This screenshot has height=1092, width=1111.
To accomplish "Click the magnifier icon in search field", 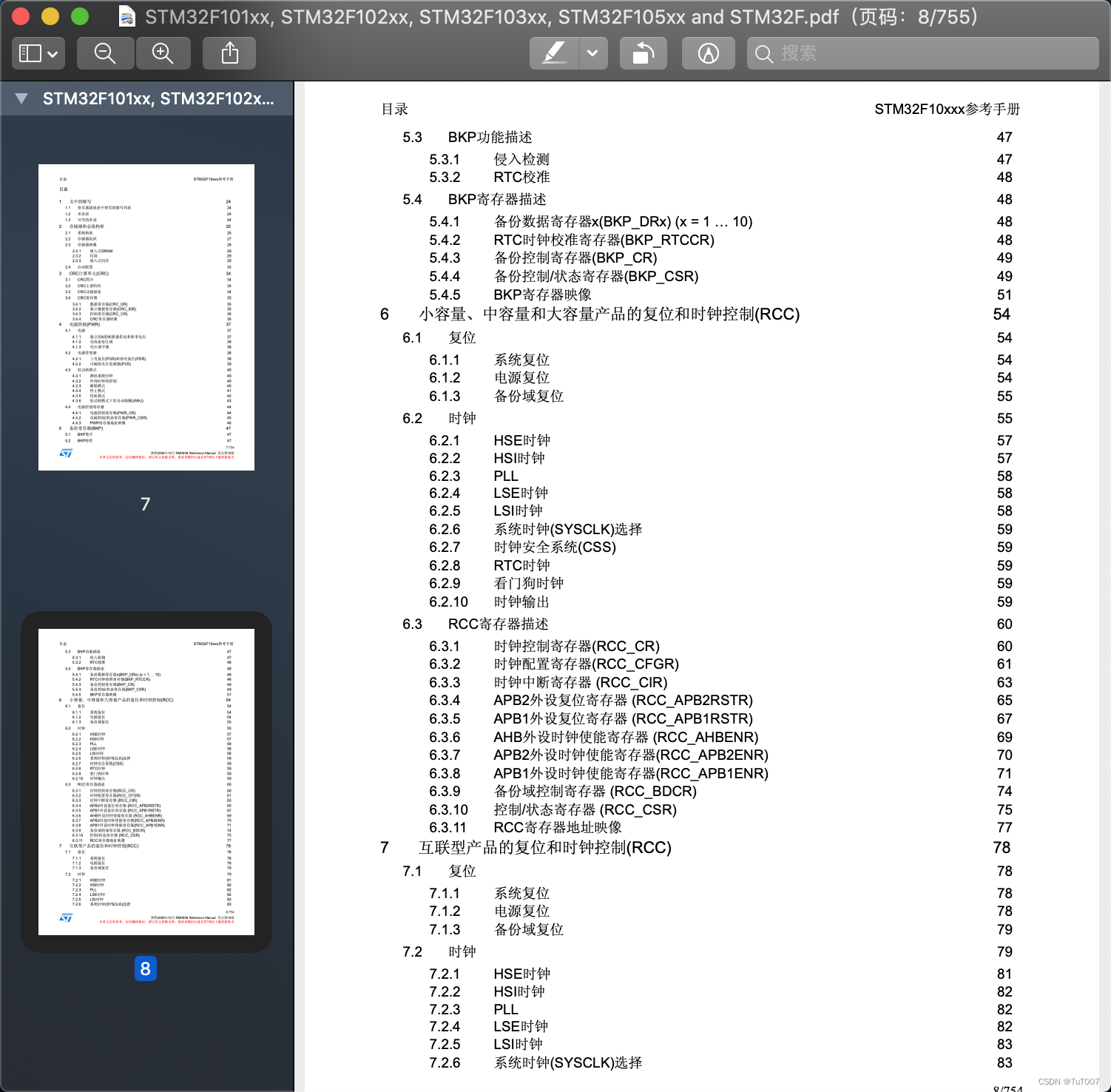I will (764, 53).
